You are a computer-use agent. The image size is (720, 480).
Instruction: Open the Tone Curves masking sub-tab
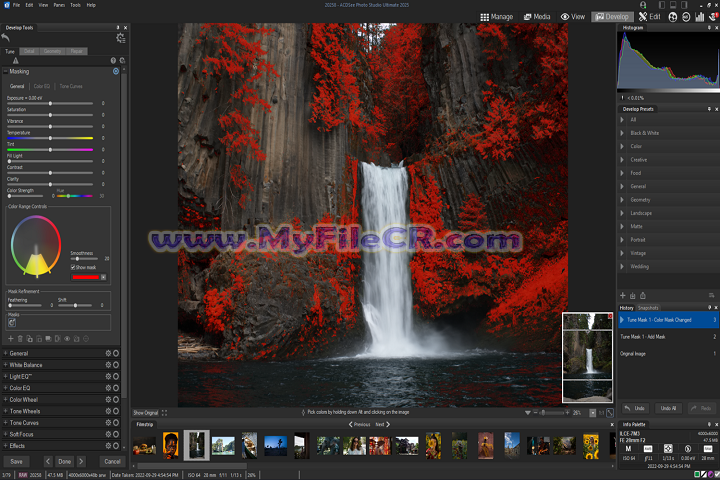pyautogui.click(x=71, y=86)
